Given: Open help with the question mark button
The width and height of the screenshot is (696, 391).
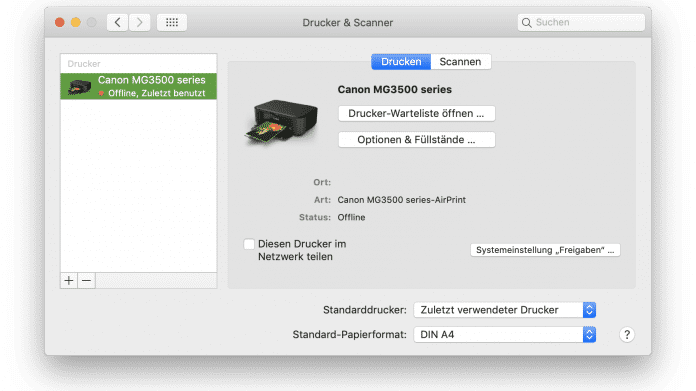Looking at the screenshot, I should point(627,335).
